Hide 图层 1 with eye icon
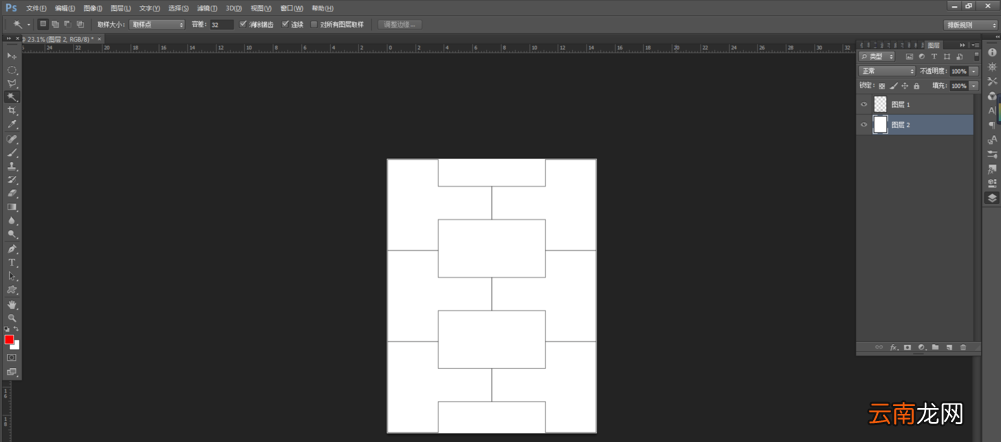Screen dimensions: 1001x442 coord(864,104)
